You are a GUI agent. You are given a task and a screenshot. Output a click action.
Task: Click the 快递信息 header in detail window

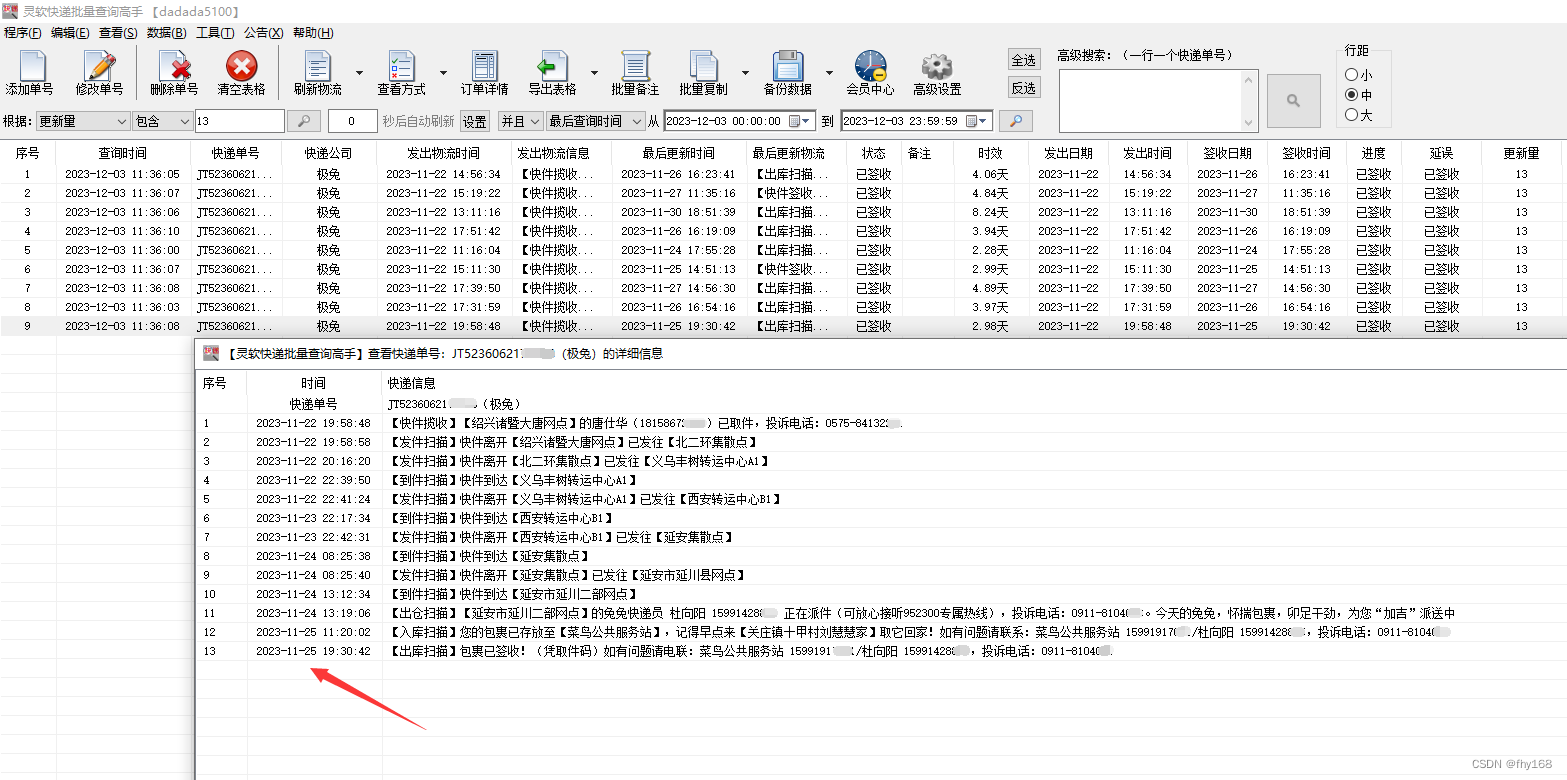[411, 383]
